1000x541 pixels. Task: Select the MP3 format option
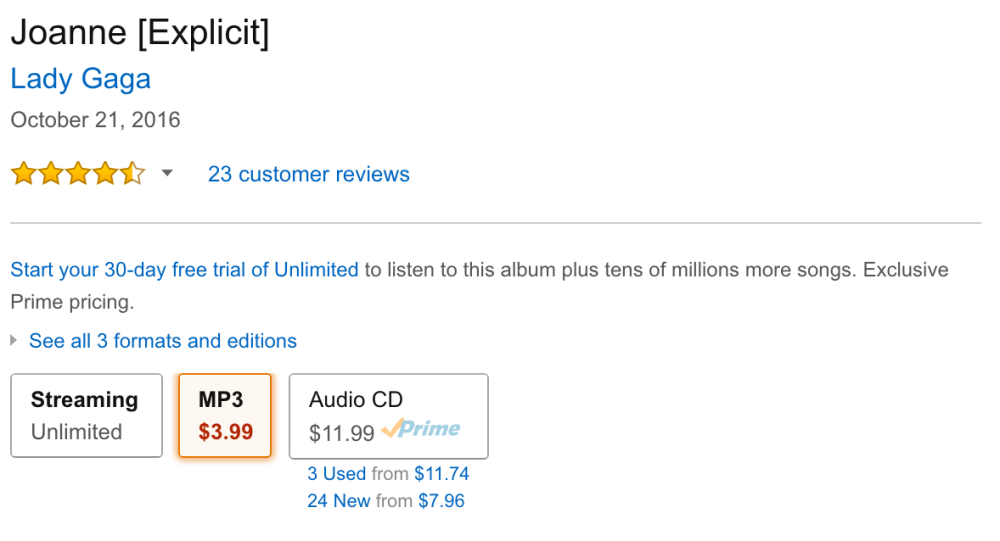click(x=225, y=415)
